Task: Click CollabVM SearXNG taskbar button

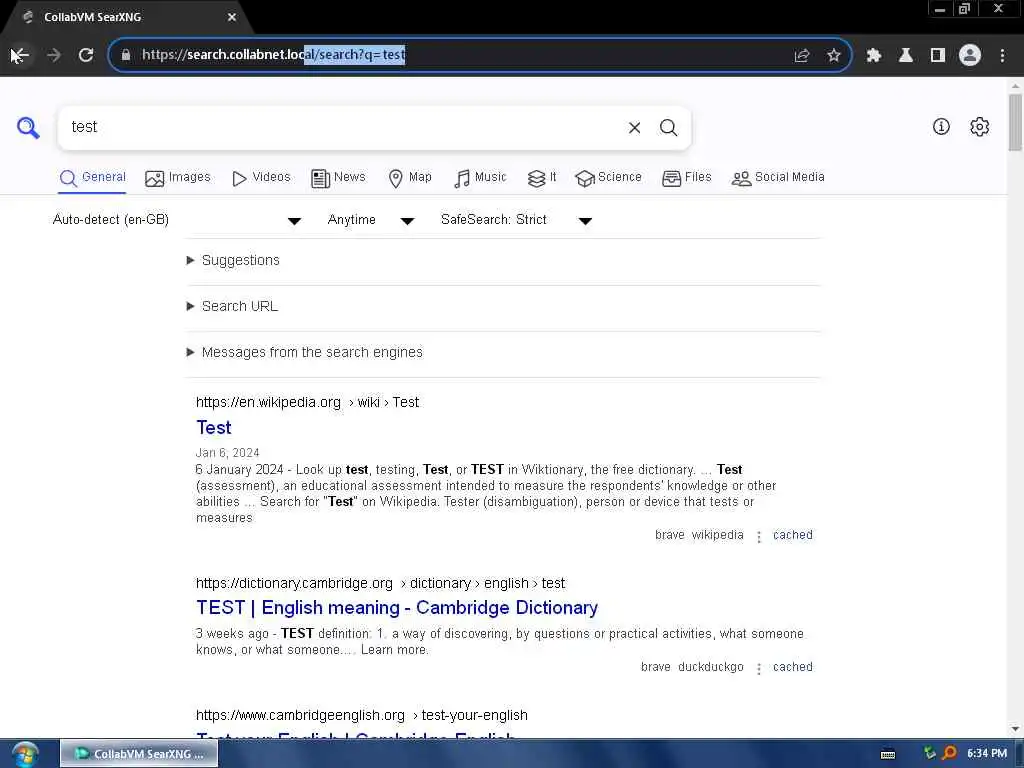Action: click(x=139, y=754)
